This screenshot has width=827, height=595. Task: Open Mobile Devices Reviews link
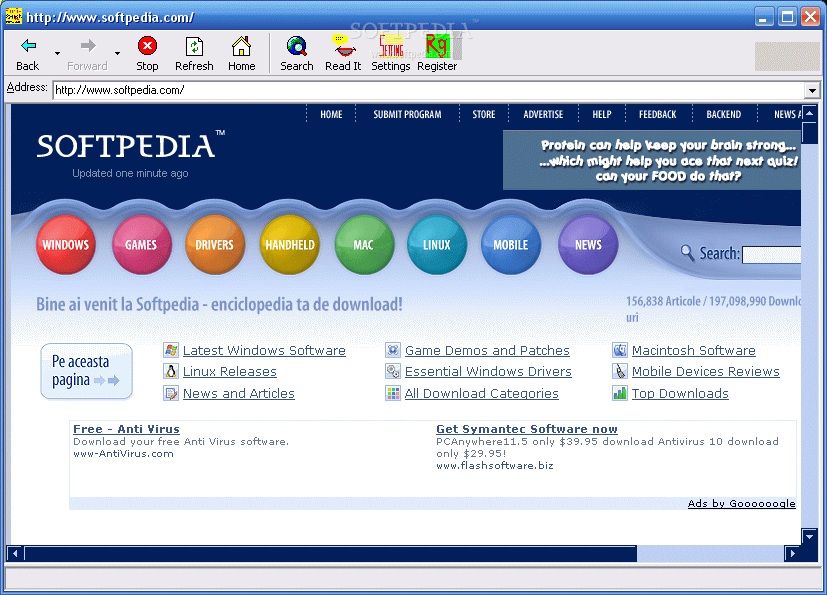pyautogui.click(x=706, y=372)
